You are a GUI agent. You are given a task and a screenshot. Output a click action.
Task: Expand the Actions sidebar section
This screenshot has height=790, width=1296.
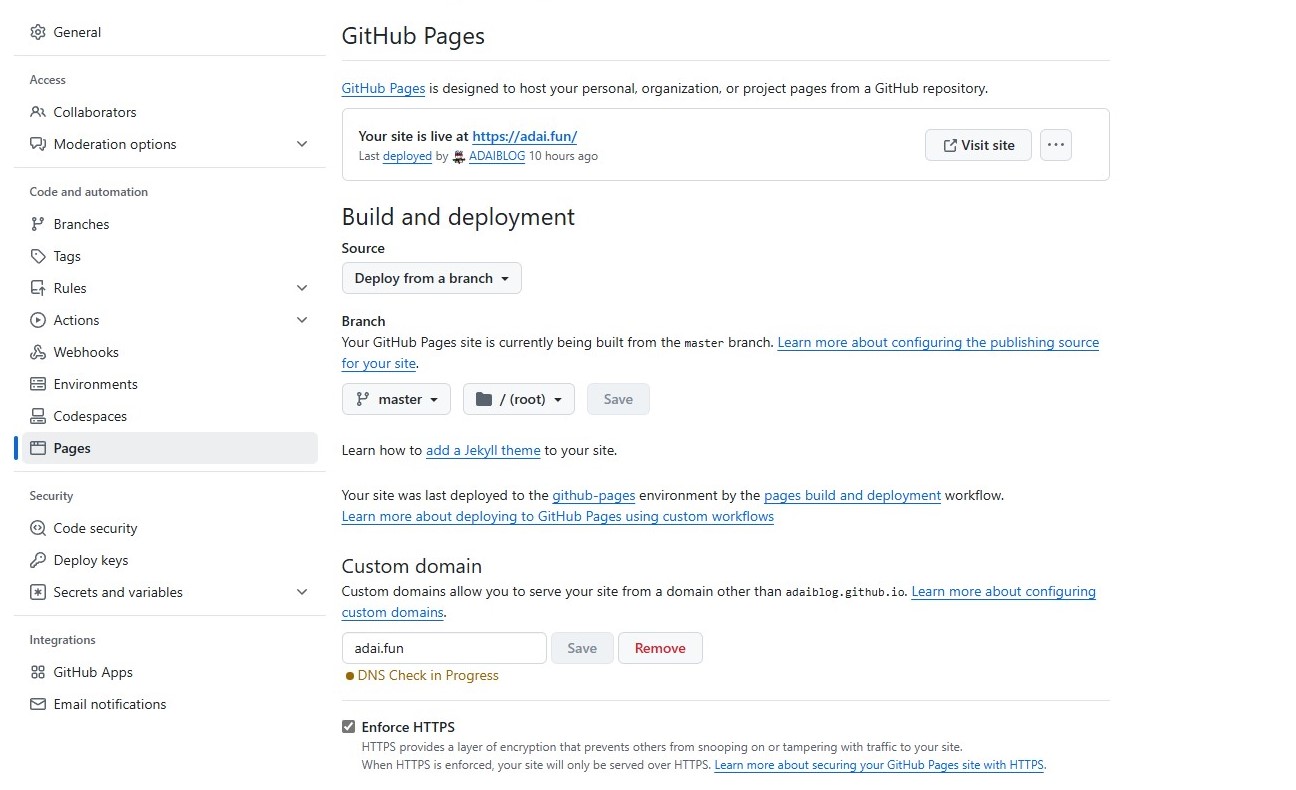coord(302,320)
